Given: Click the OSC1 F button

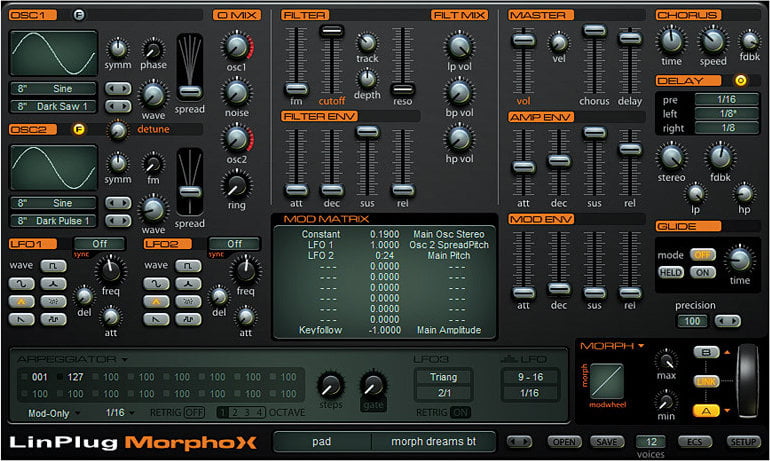Looking at the screenshot, I should [79, 15].
